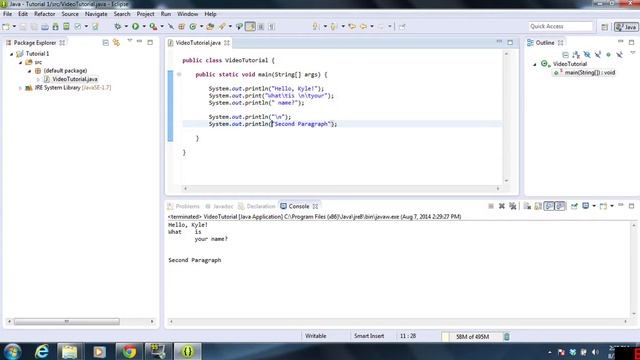
Task: Collapse the Tutorial 1 project node
Action: click(11, 54)
